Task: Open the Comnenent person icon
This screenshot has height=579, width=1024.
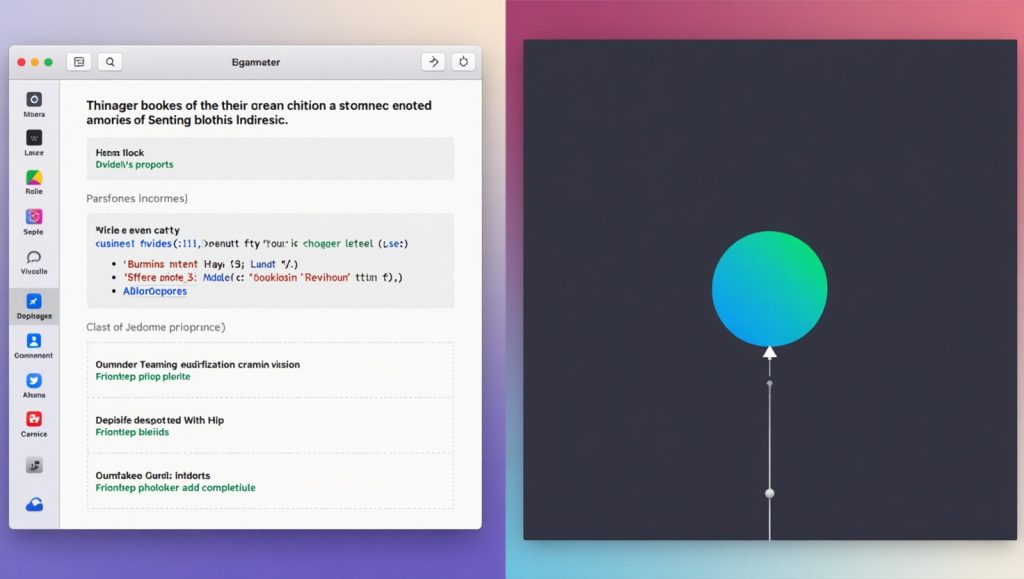Action: tap(34, 341)
